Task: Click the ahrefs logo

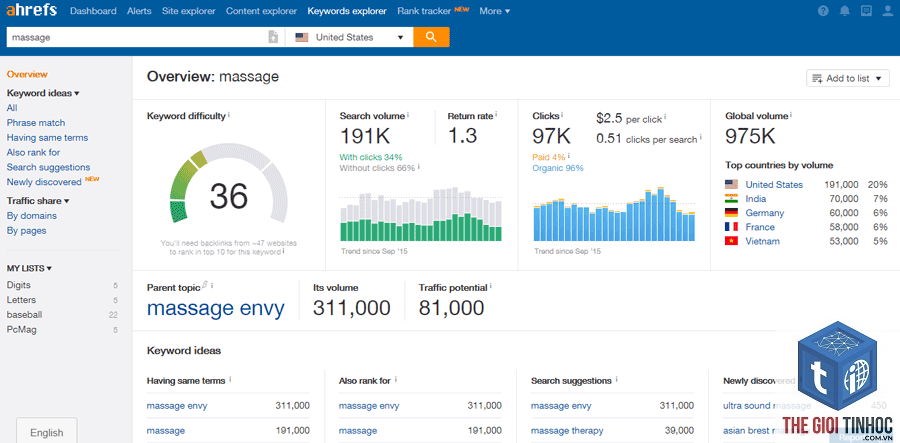Action: 33,11
